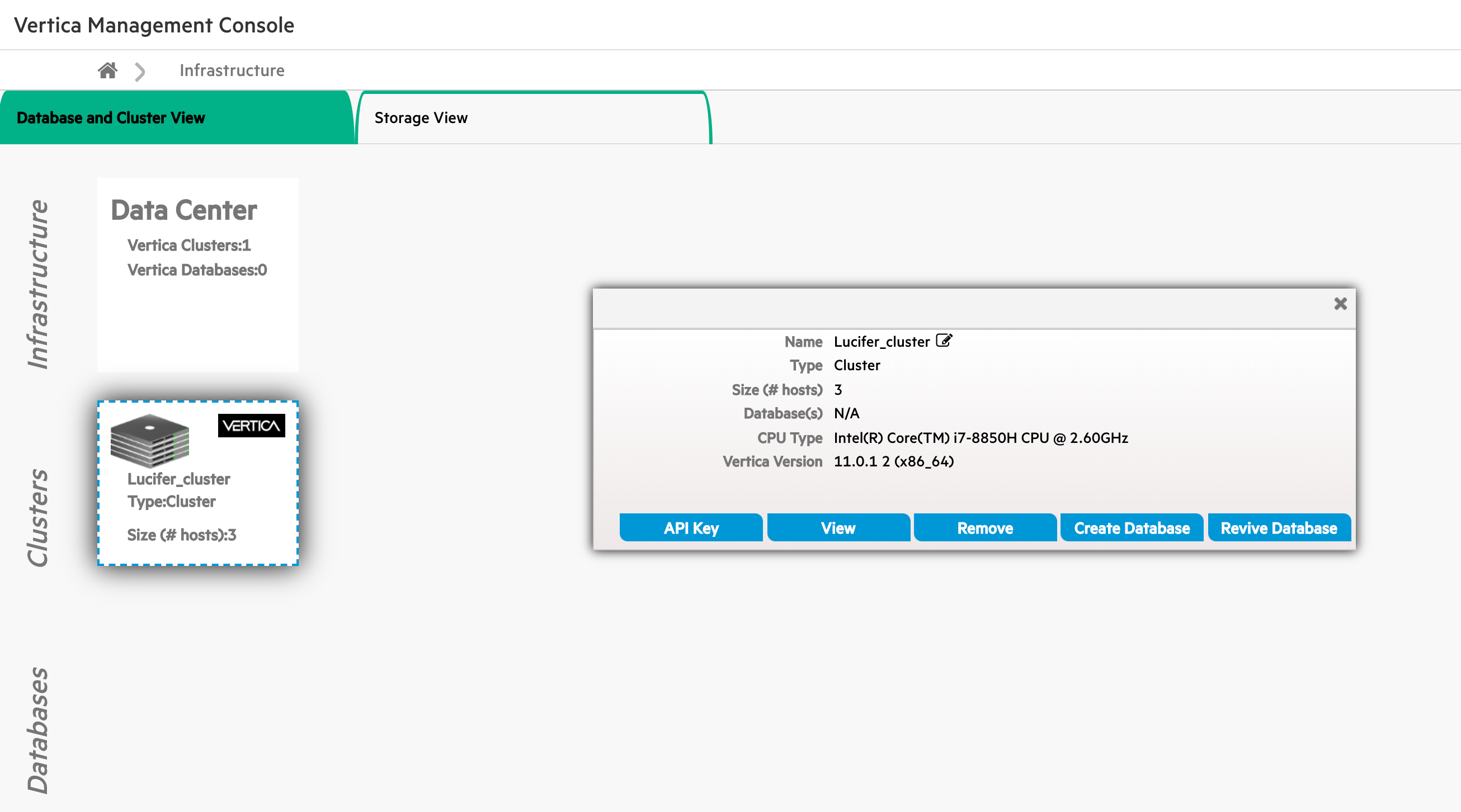Click the Remove cluster button
1461x812 pixels.
(984, 528)
